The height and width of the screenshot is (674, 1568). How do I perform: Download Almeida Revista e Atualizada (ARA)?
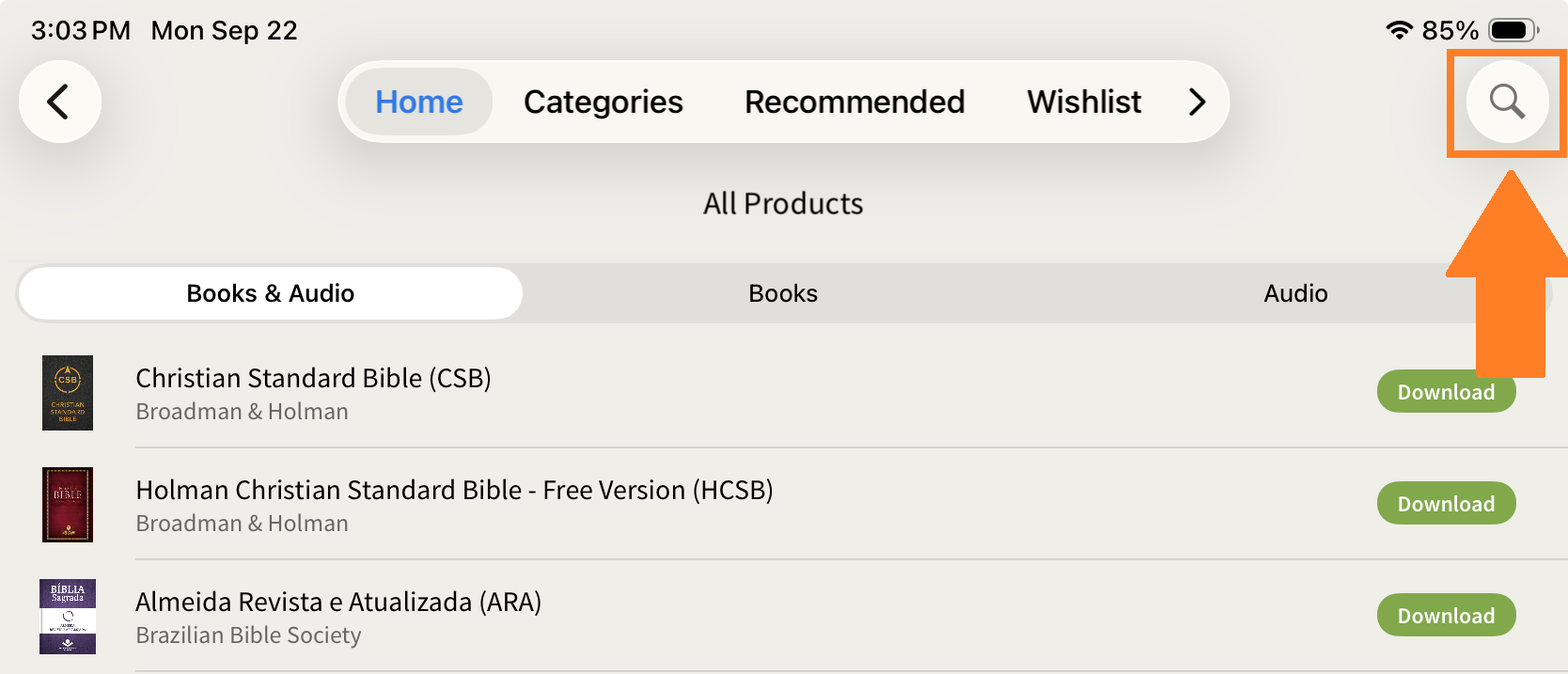pyautogui.click(x=1446, y=616)
